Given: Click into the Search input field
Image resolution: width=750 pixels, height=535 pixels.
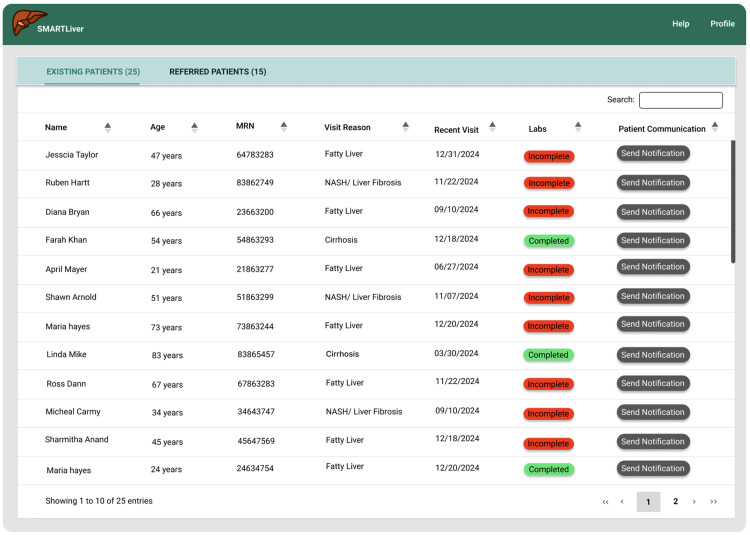Looking at the screenshot, I should click(x=681, y=100).
